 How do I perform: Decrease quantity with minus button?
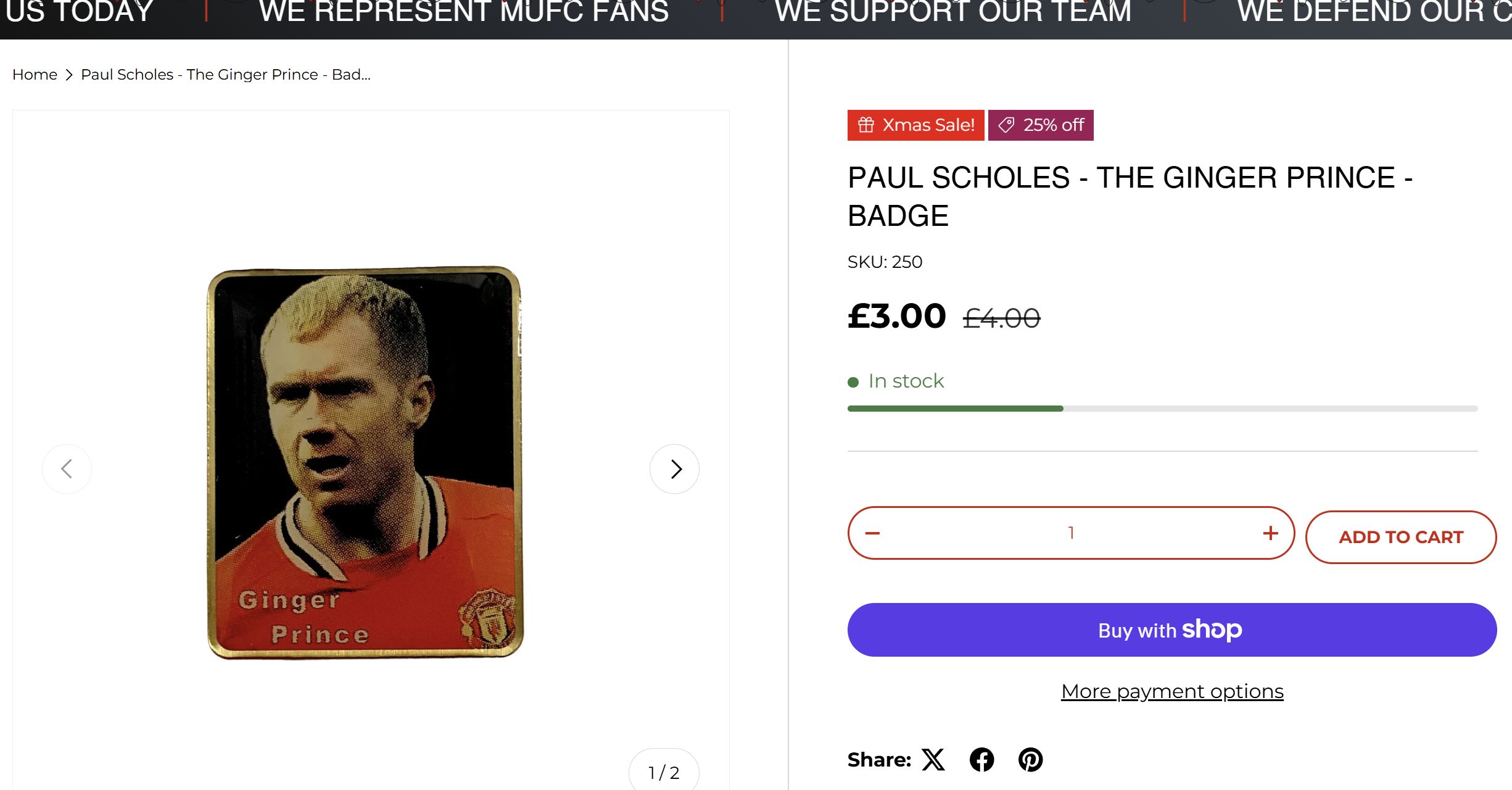click(x=872, y=533)
